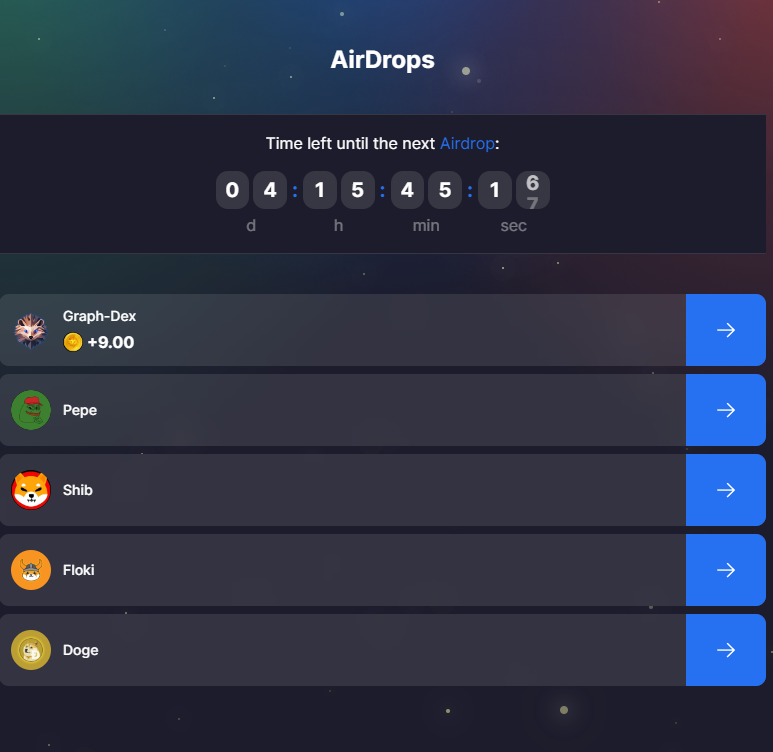The width and height of the screenshot is (773, 752).
Task: Select the Shib row label
Action: [77, 490]
